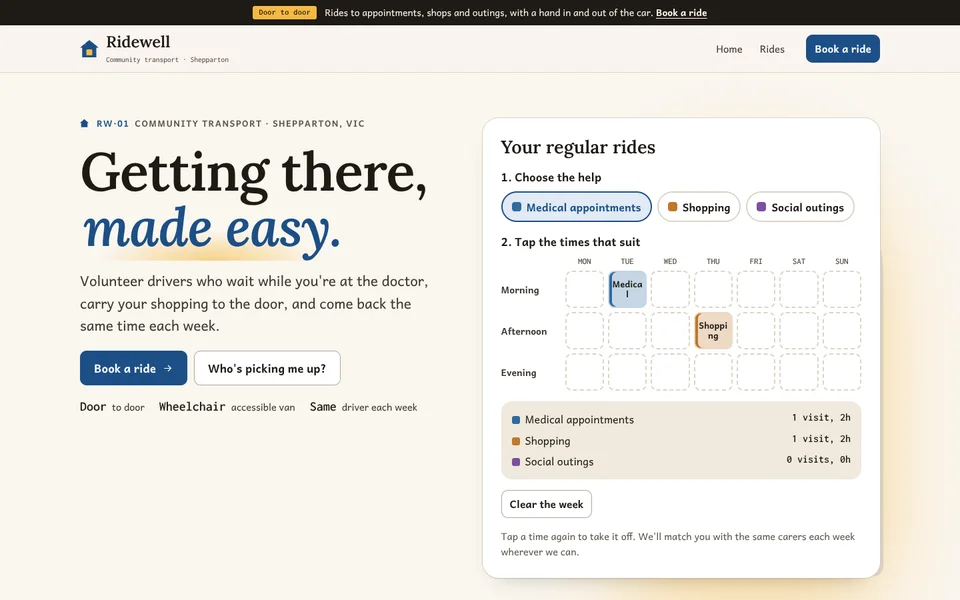Remove the Tuesday morning Medical slot
Image resolution: width=960 pixels, height=600 pixels.
pyautogui.click(x=627, y=290)
